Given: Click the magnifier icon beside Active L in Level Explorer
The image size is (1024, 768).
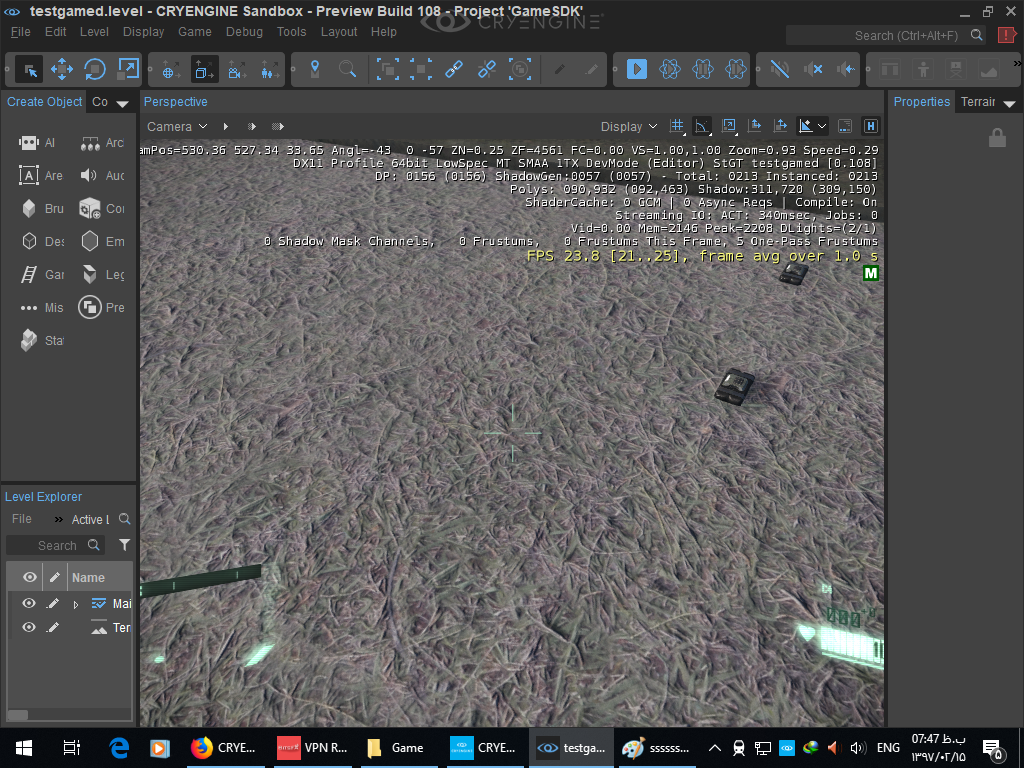Looking at the screenshot, I should 125,519.
